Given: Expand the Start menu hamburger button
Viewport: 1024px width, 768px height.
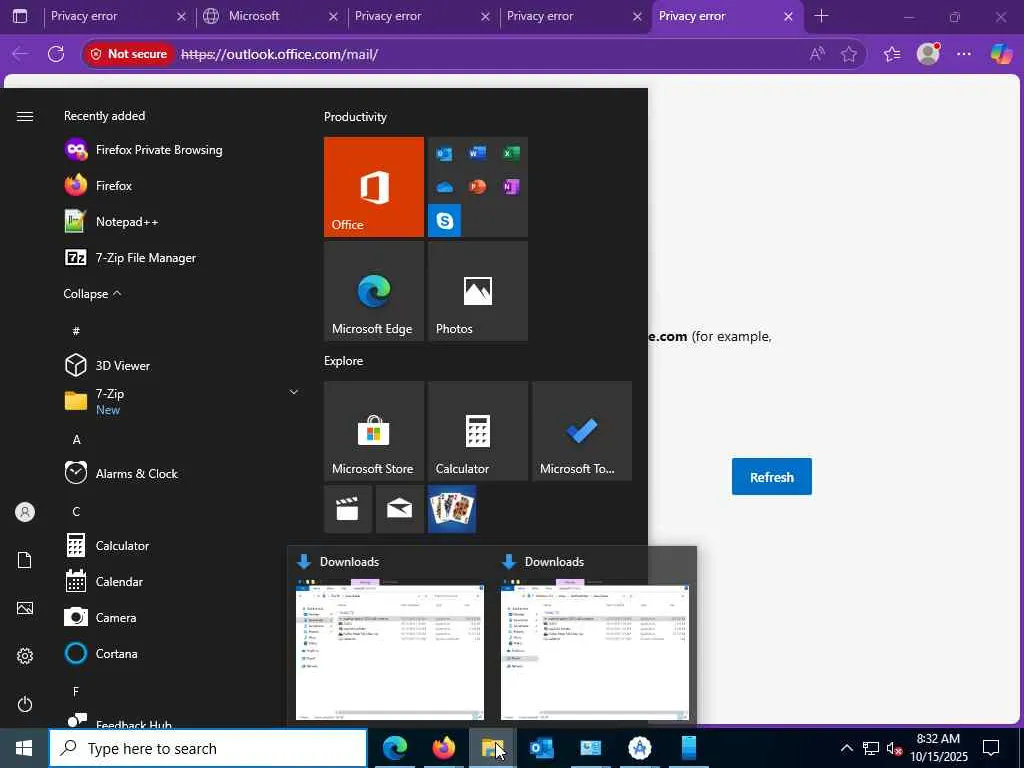Looking at the screenshot, I should [x=25, y=116].
